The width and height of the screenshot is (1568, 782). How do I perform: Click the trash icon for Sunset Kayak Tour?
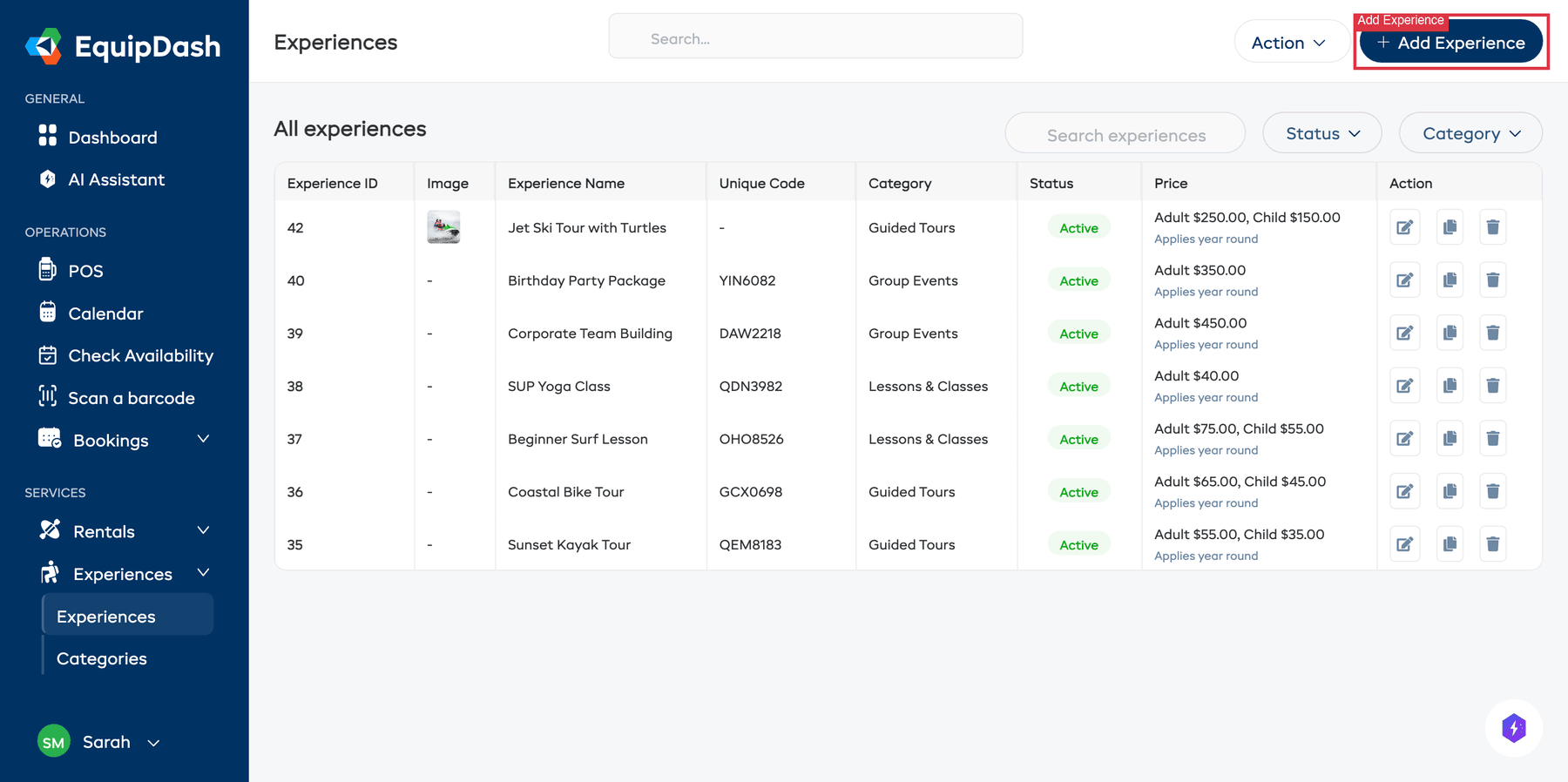pyautogui.click(x=1492, y=544)
